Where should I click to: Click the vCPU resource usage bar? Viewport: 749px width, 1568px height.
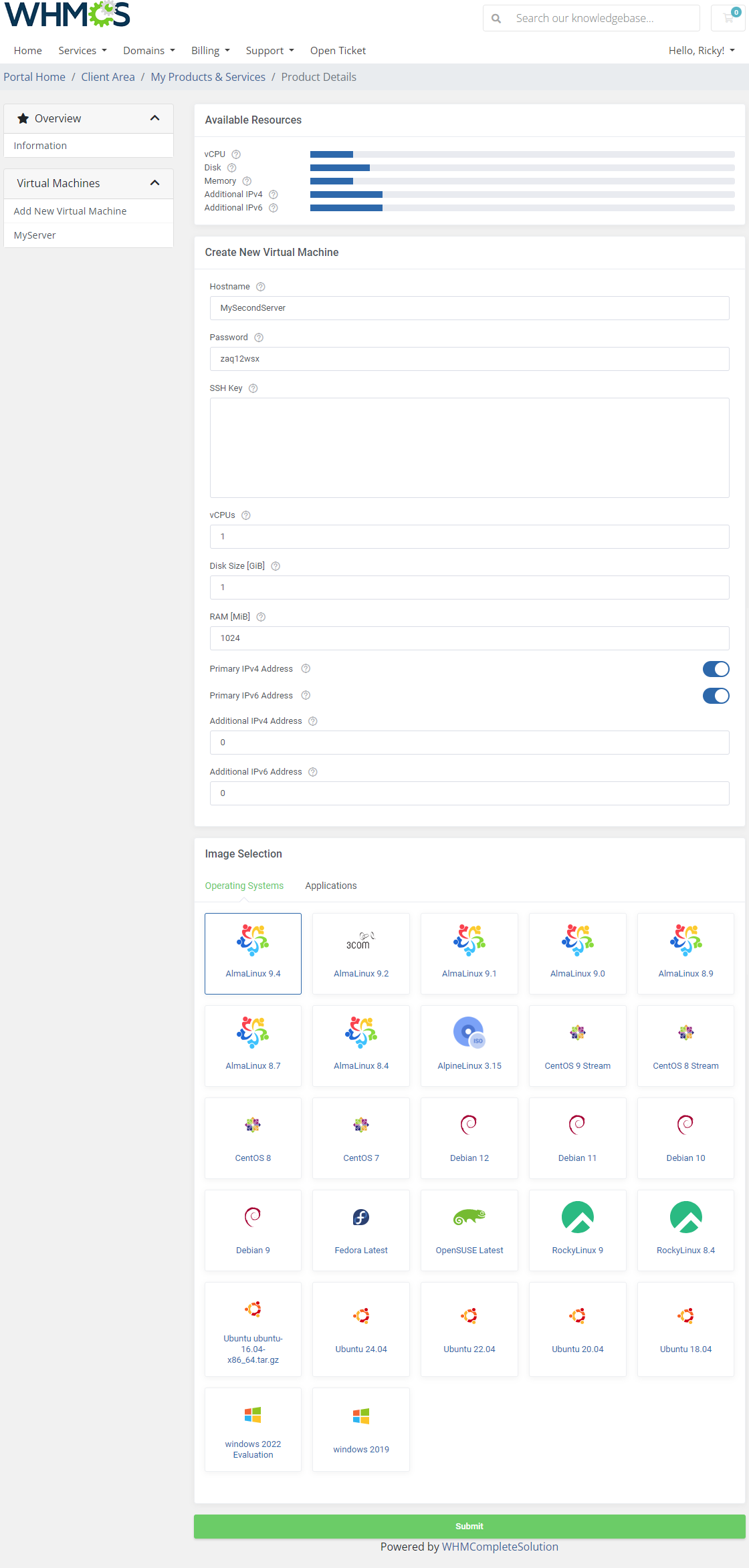pos(522,154)
